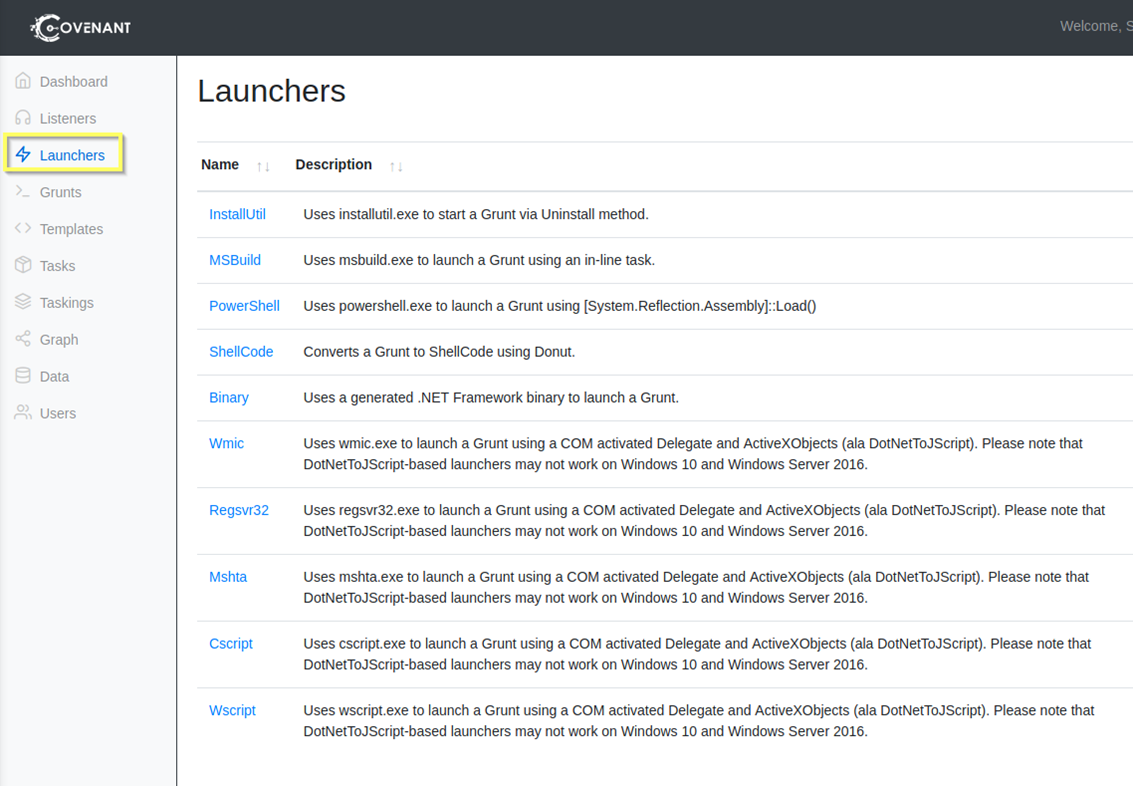Click the Launchers lightning bolt icon
The image size is (1133, 786).
[x=23, y=155]
